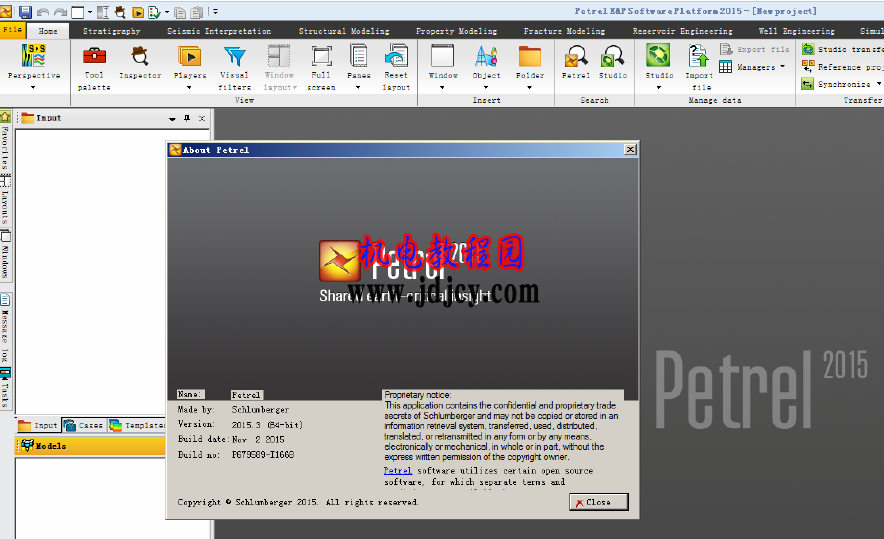Toggle auto-hide pin on Input pane
The width and height of the screenshot is (884, 539).
click(187, 118)
